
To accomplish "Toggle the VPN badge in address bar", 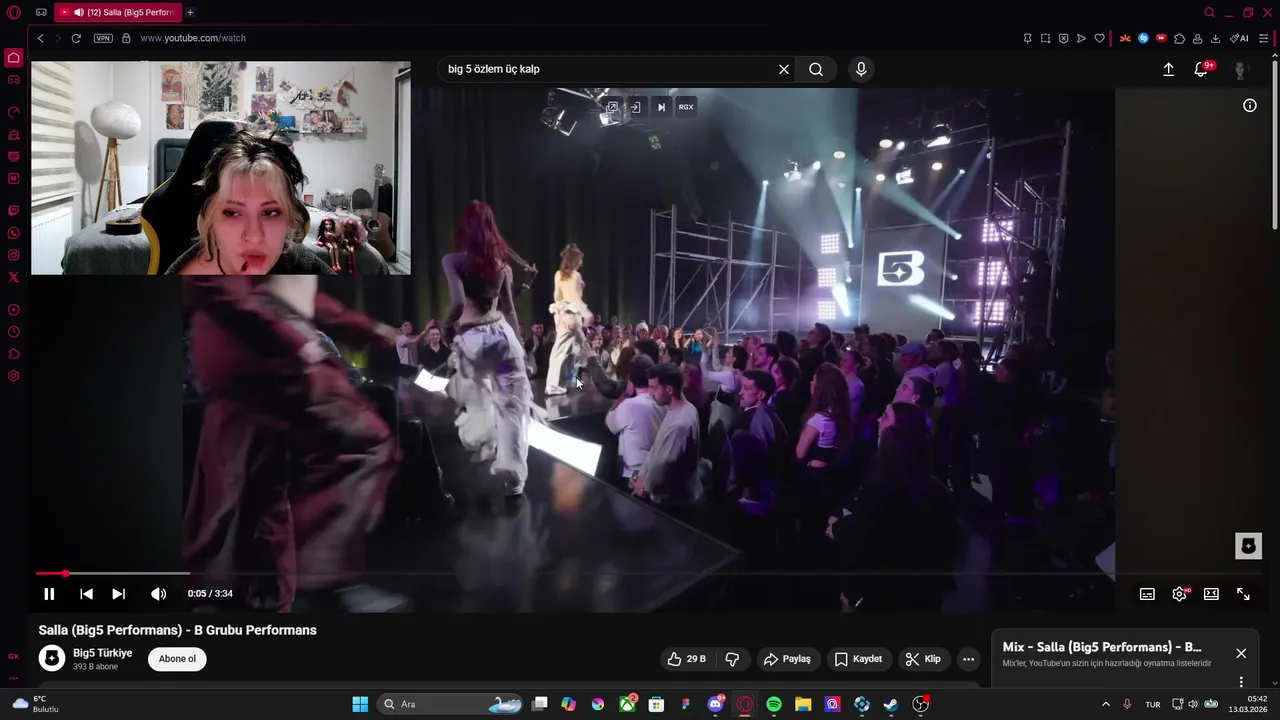I will coord(103,38).
